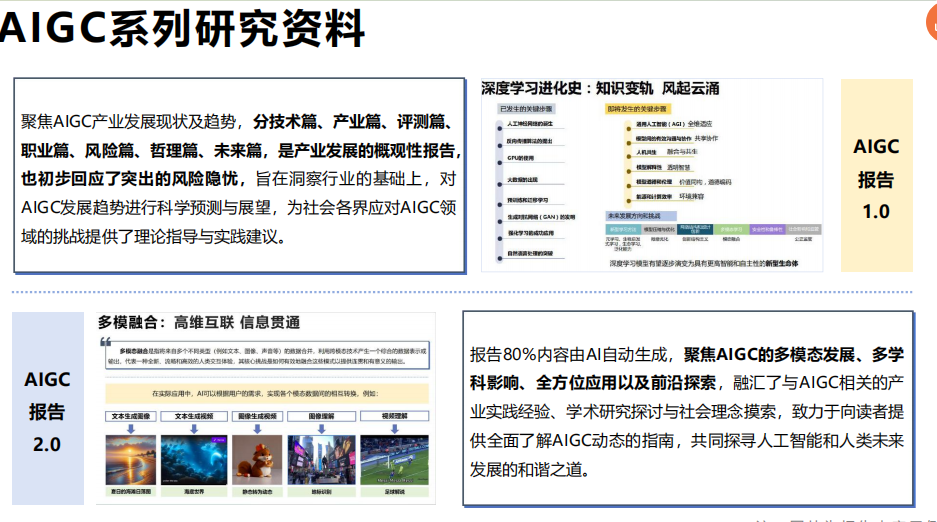Click the arrow below 文本生成图像
The height and width of the screenshot is (522, 937).
point(131,429)
